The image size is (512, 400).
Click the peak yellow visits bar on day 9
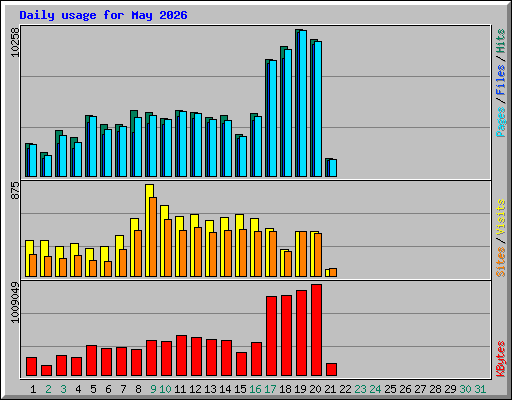click(149, 230)
